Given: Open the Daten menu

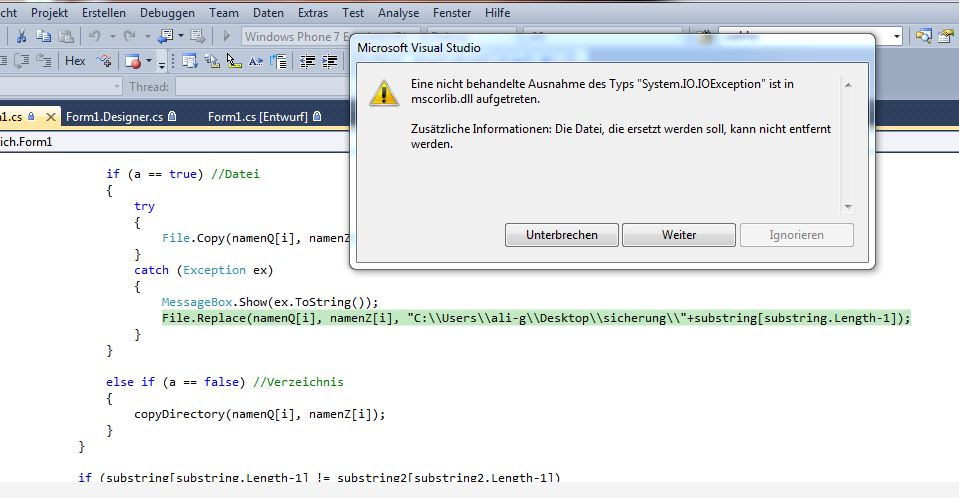Looking at the screenshot, I should (x=268, y=13).
